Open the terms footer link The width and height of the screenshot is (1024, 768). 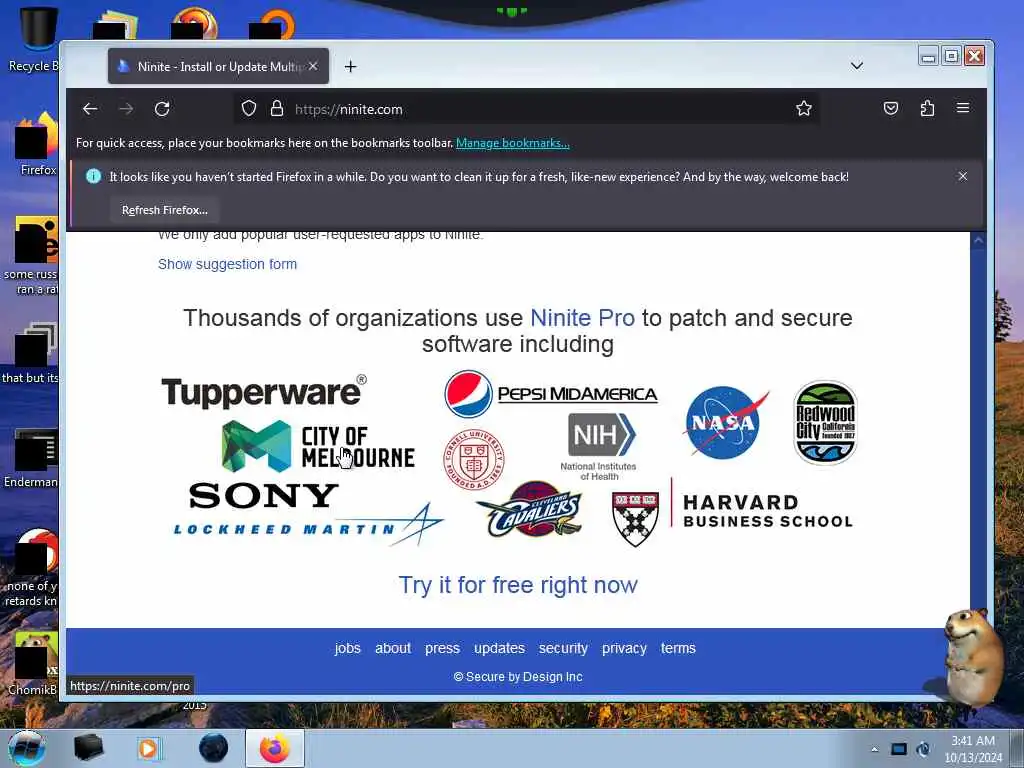click(678, 648)
